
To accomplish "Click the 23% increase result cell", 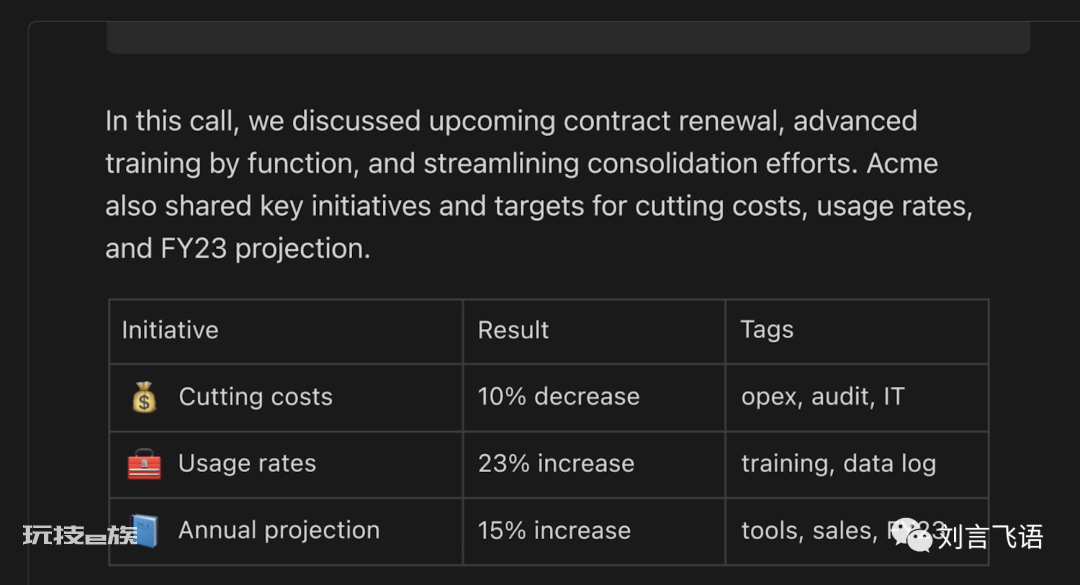I will 594,464.
